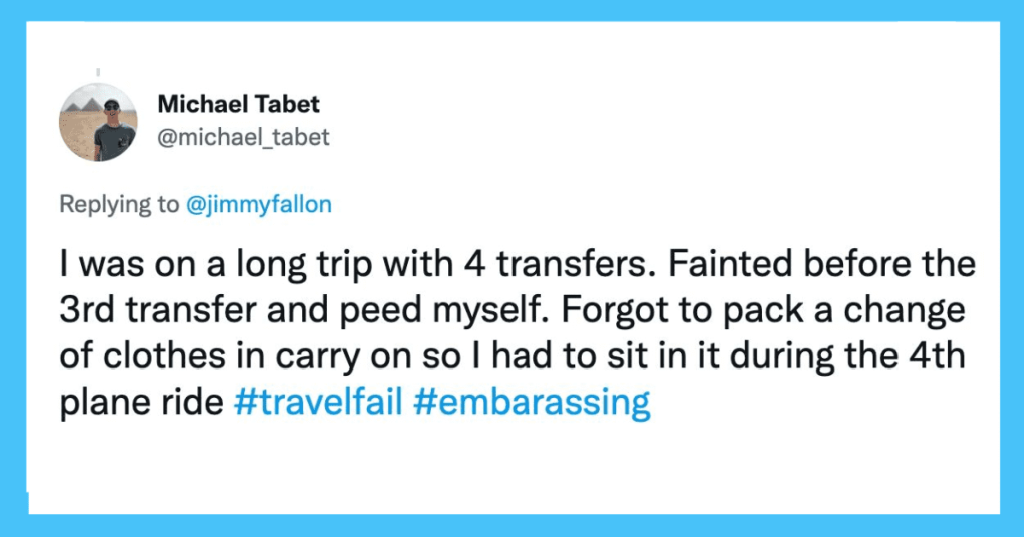Click 'plane ride' in the last line

(x=142, y=402)
